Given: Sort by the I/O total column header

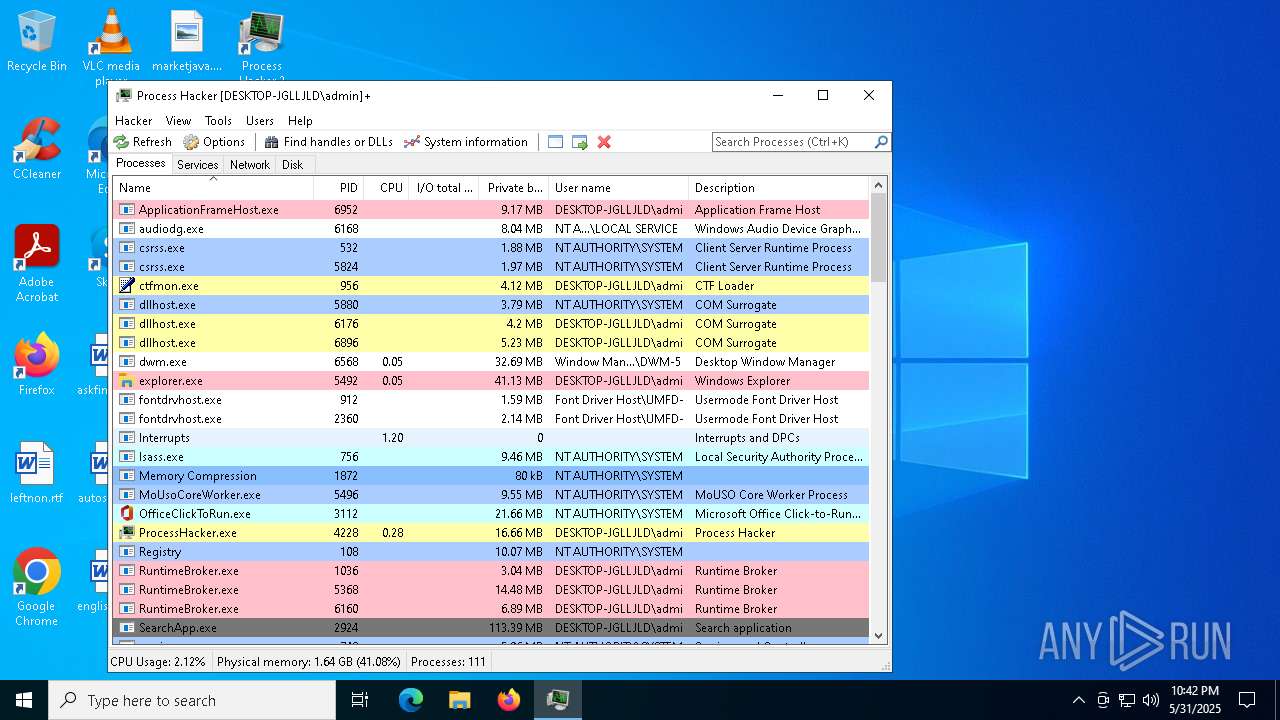Looking at the screenshot, I should click(x=444, y=188).
